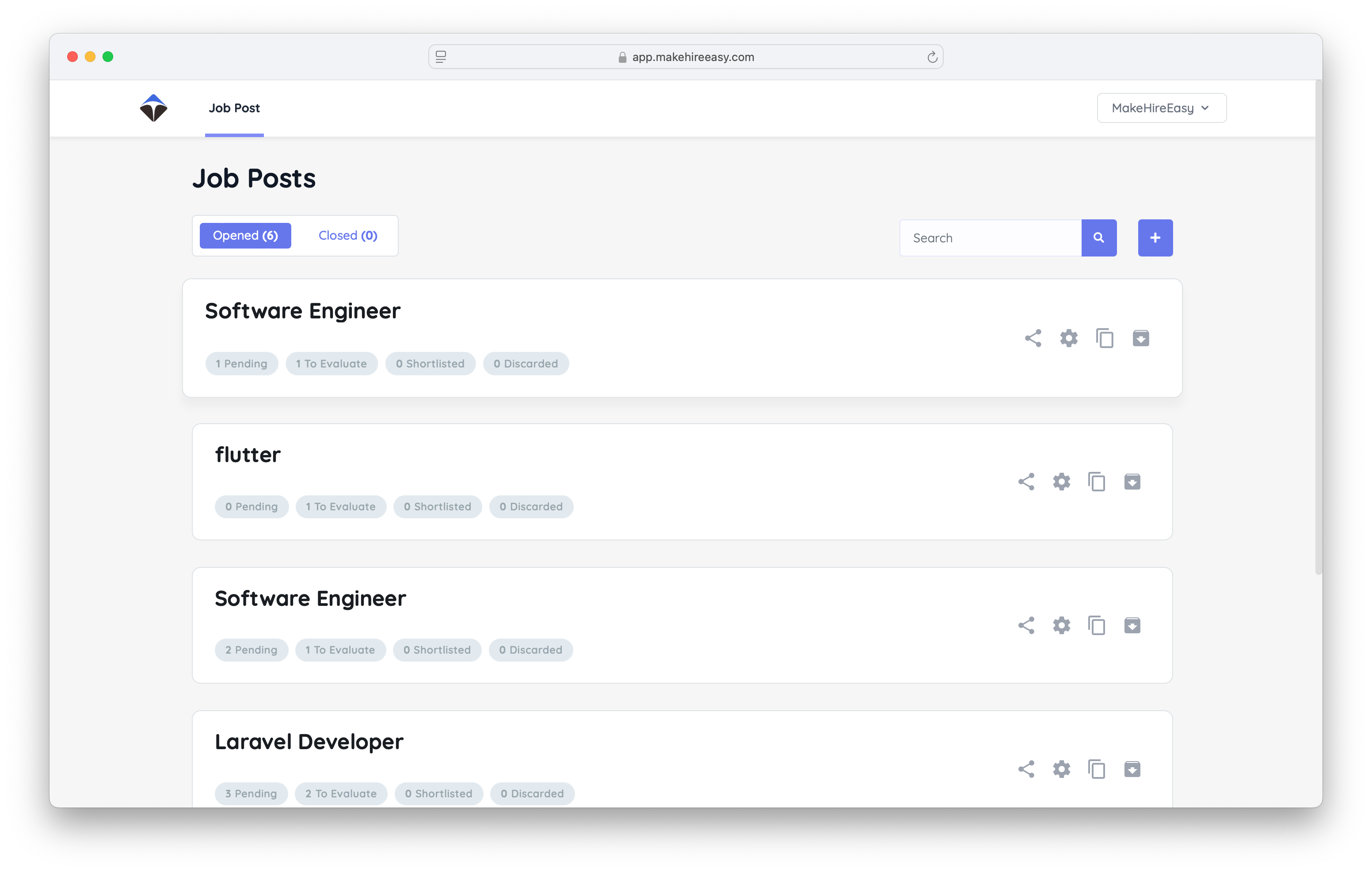Open settings for the flutter job post
The width and height of the screenshot is (1372, 873).
tap(1061, 482)
